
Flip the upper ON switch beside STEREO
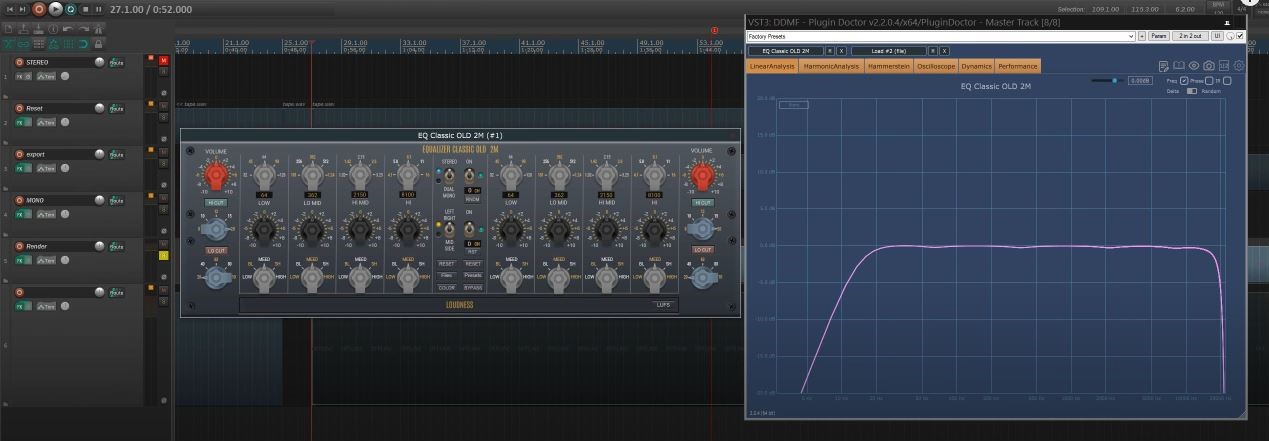click(470, 176)
